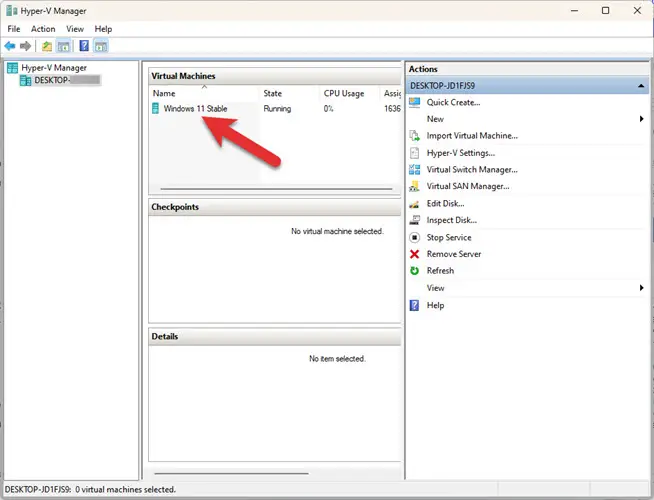
Task: Click the Windows 11 Stable VM icon
Action: (x=155, y=108)
